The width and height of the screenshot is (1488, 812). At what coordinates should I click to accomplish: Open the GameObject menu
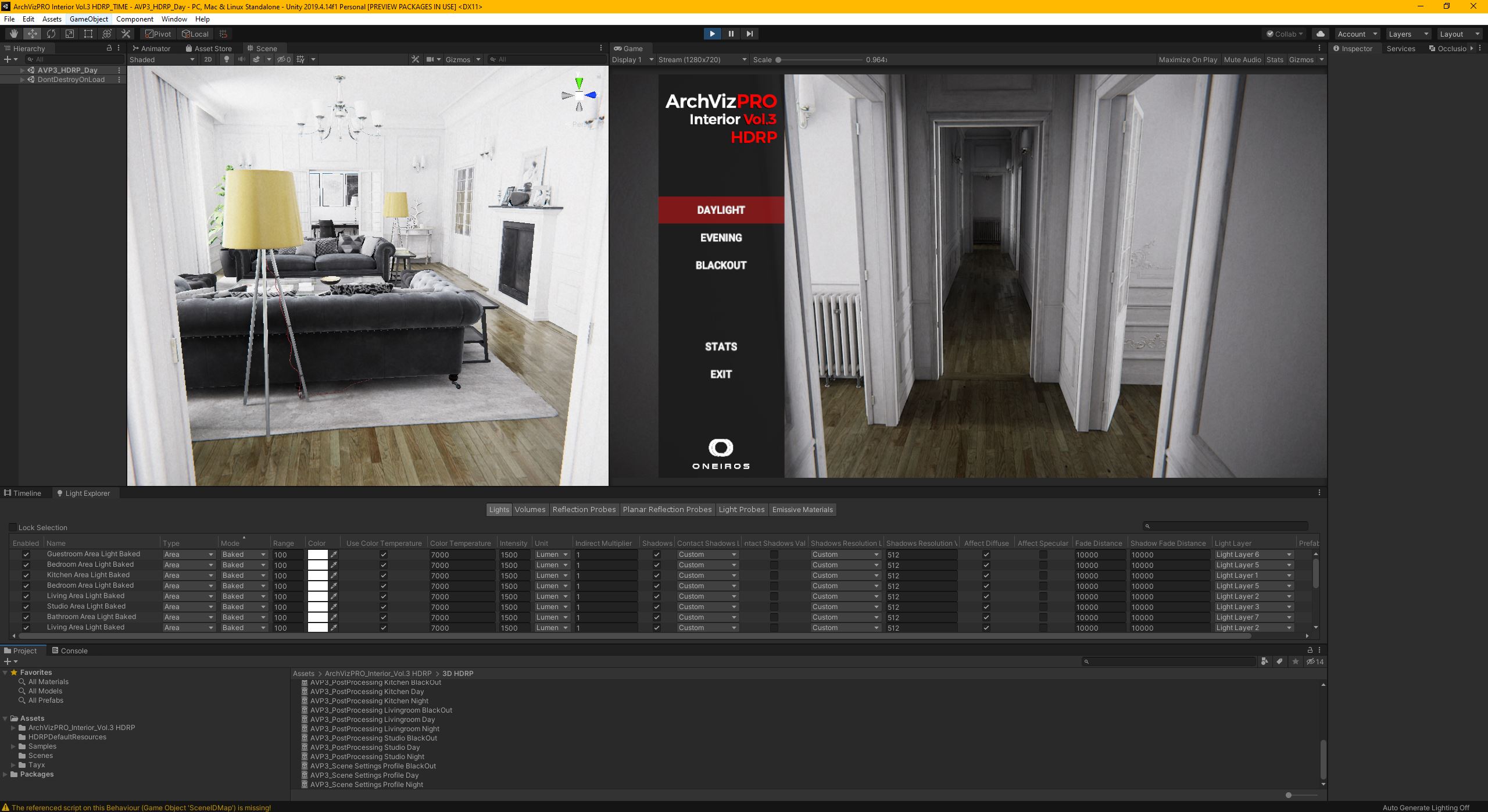[88, 19]
